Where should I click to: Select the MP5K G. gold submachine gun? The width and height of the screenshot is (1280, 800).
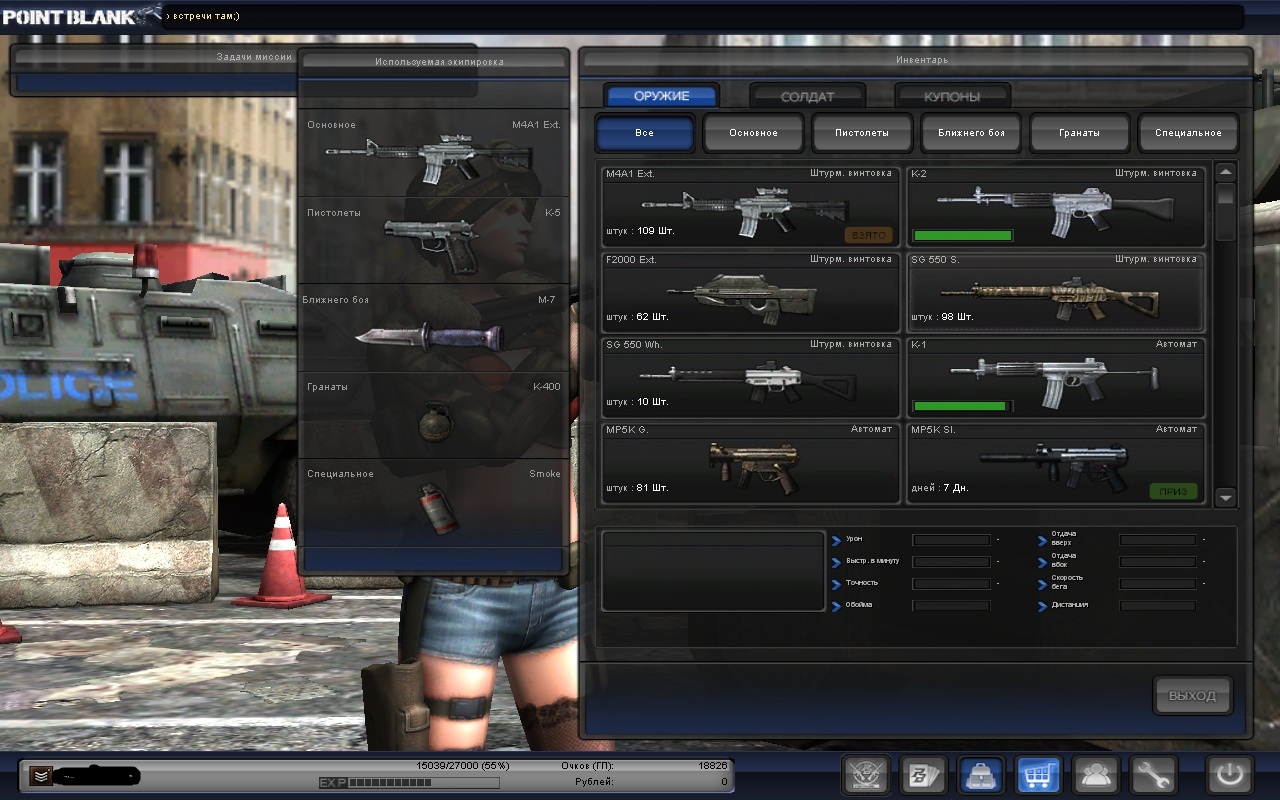[751, 463]
